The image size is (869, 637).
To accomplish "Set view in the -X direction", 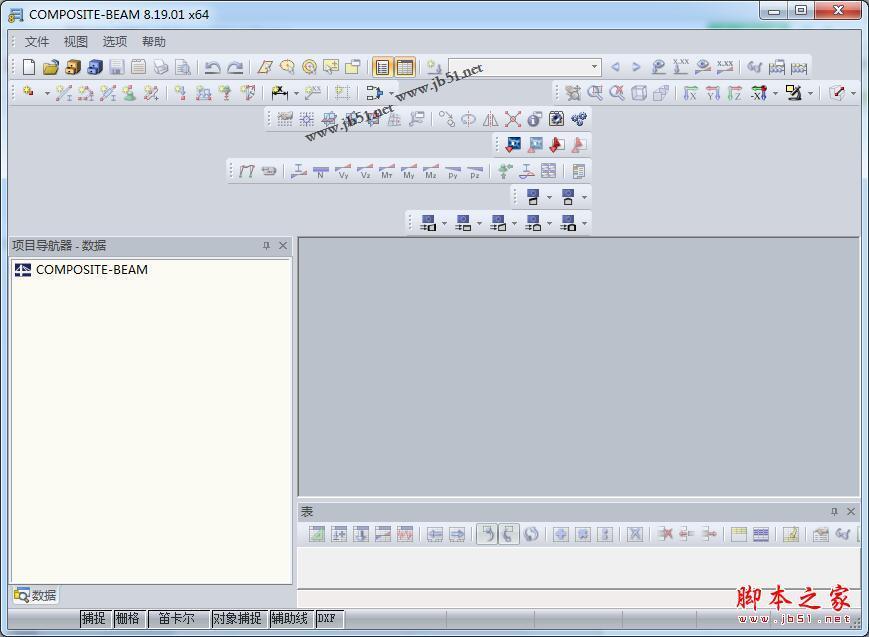I will pyautogui.click(x=759, y=93).
